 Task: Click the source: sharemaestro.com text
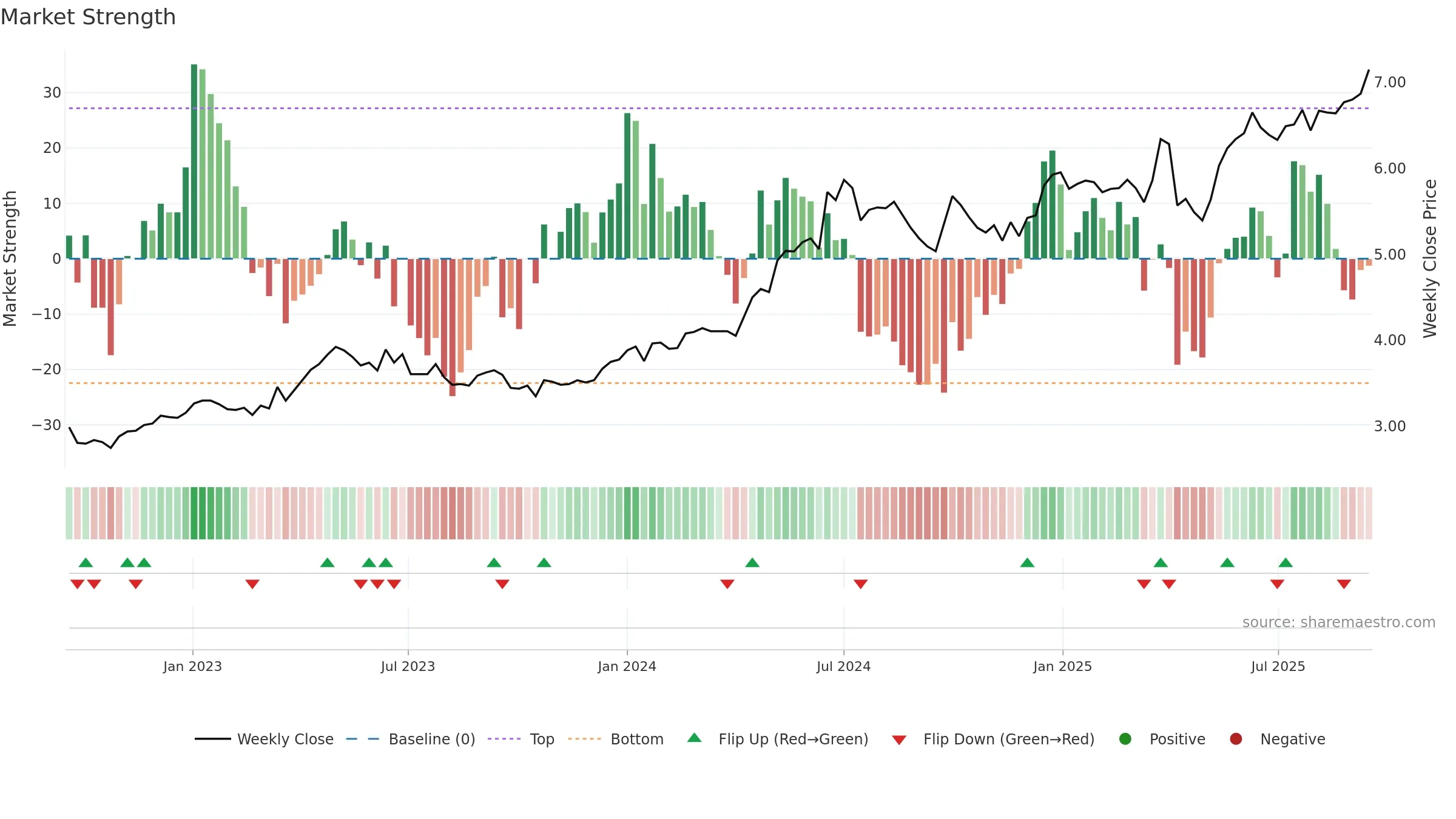(x=1339, y=622)
